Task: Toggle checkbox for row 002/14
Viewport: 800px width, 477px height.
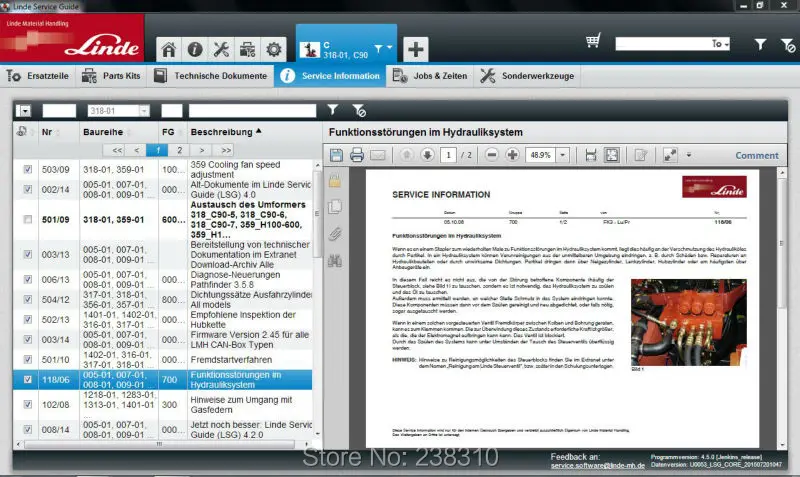Action: 28,189
